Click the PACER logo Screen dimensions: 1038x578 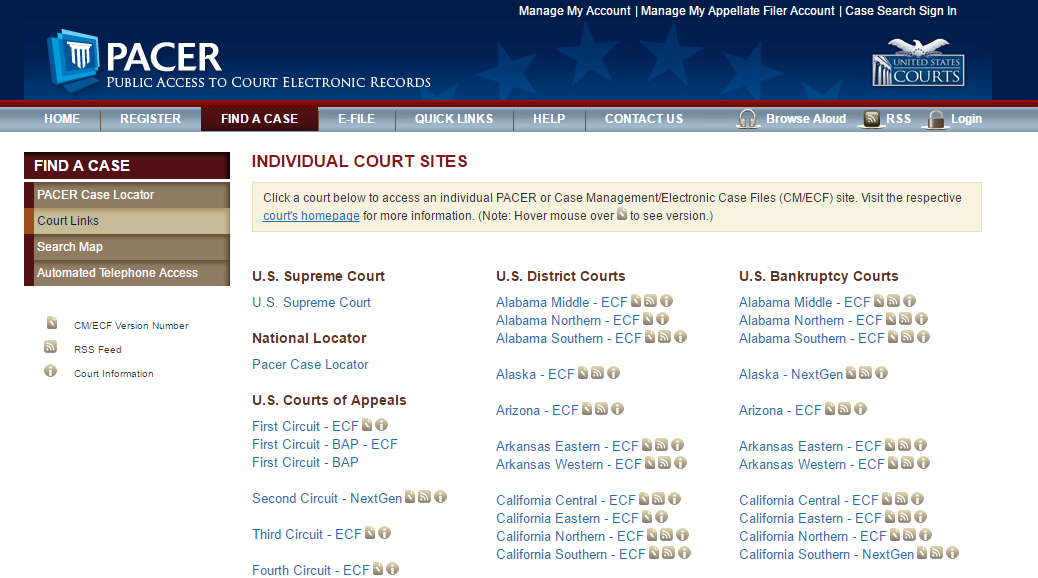(239, 60)
